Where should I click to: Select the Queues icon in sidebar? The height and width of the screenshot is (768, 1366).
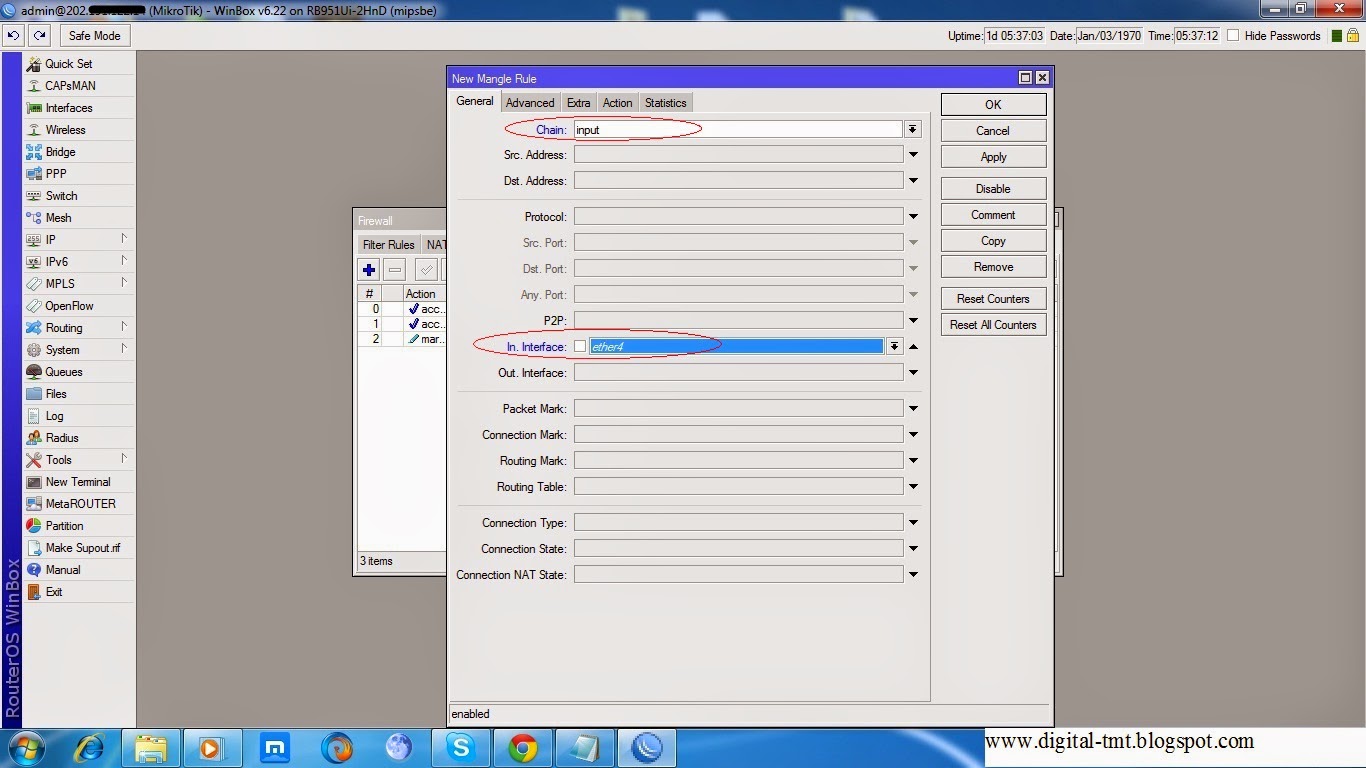[x=34, y=372]
